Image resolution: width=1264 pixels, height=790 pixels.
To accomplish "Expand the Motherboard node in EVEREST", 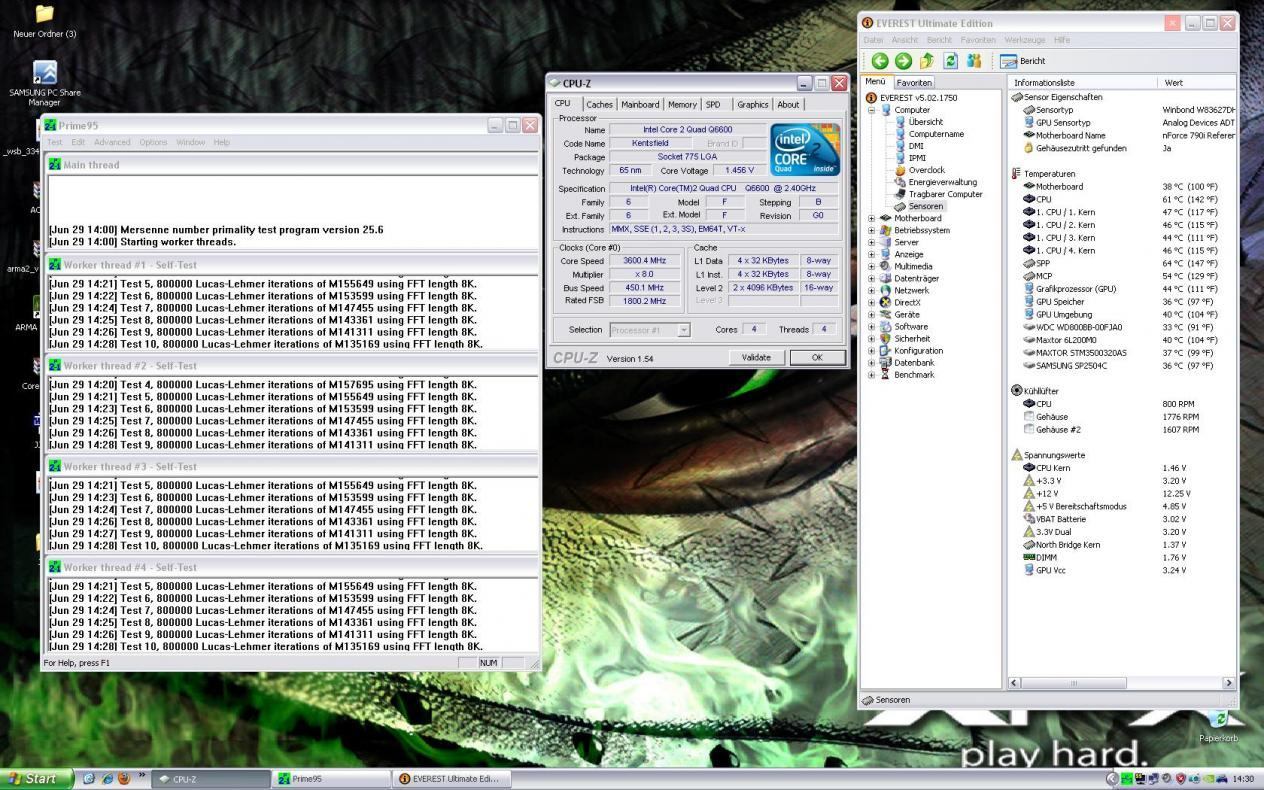I will (x=871, y=218).
